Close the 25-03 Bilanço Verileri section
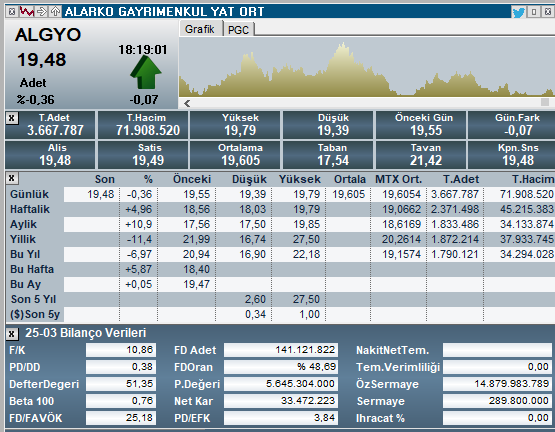555x432 pixels. pyautogui.click(x=12, y=334)
